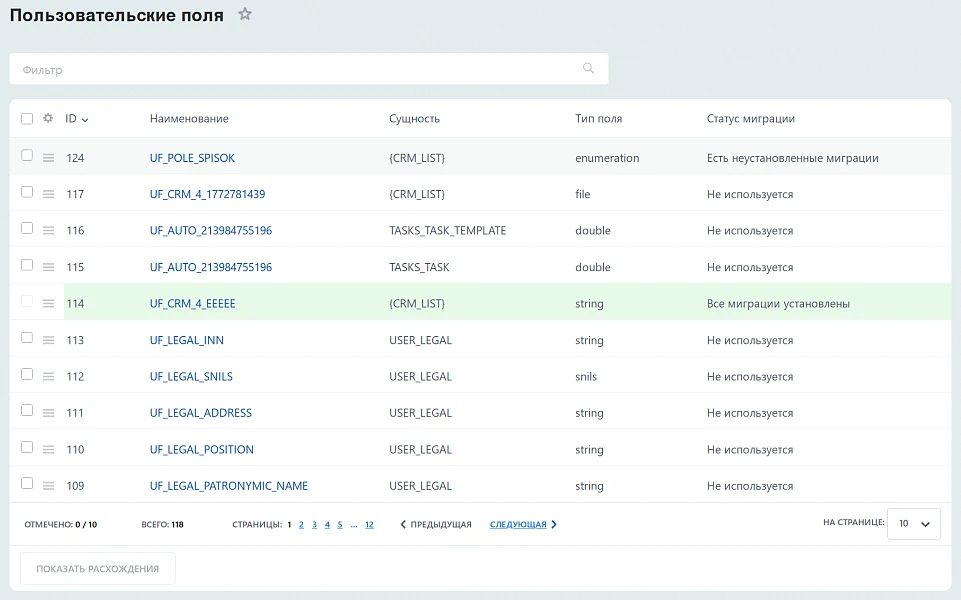Viewport: 961px width, 600px height.
Task: Open UF_AUTO_213984755196 link in row 115
Action: 211,267
